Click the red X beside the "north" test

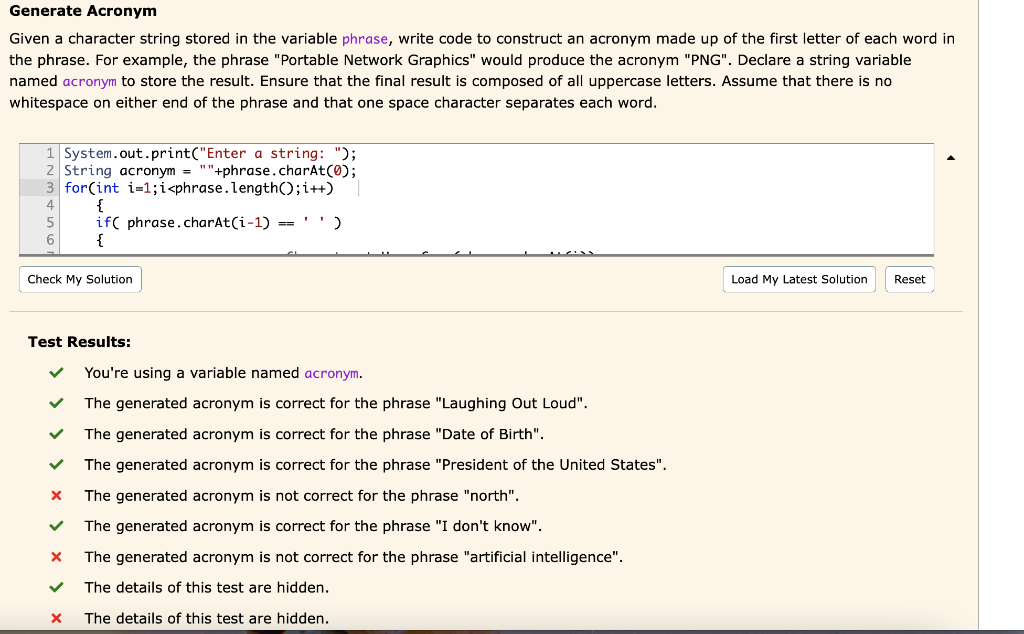[x=57, y=495]
